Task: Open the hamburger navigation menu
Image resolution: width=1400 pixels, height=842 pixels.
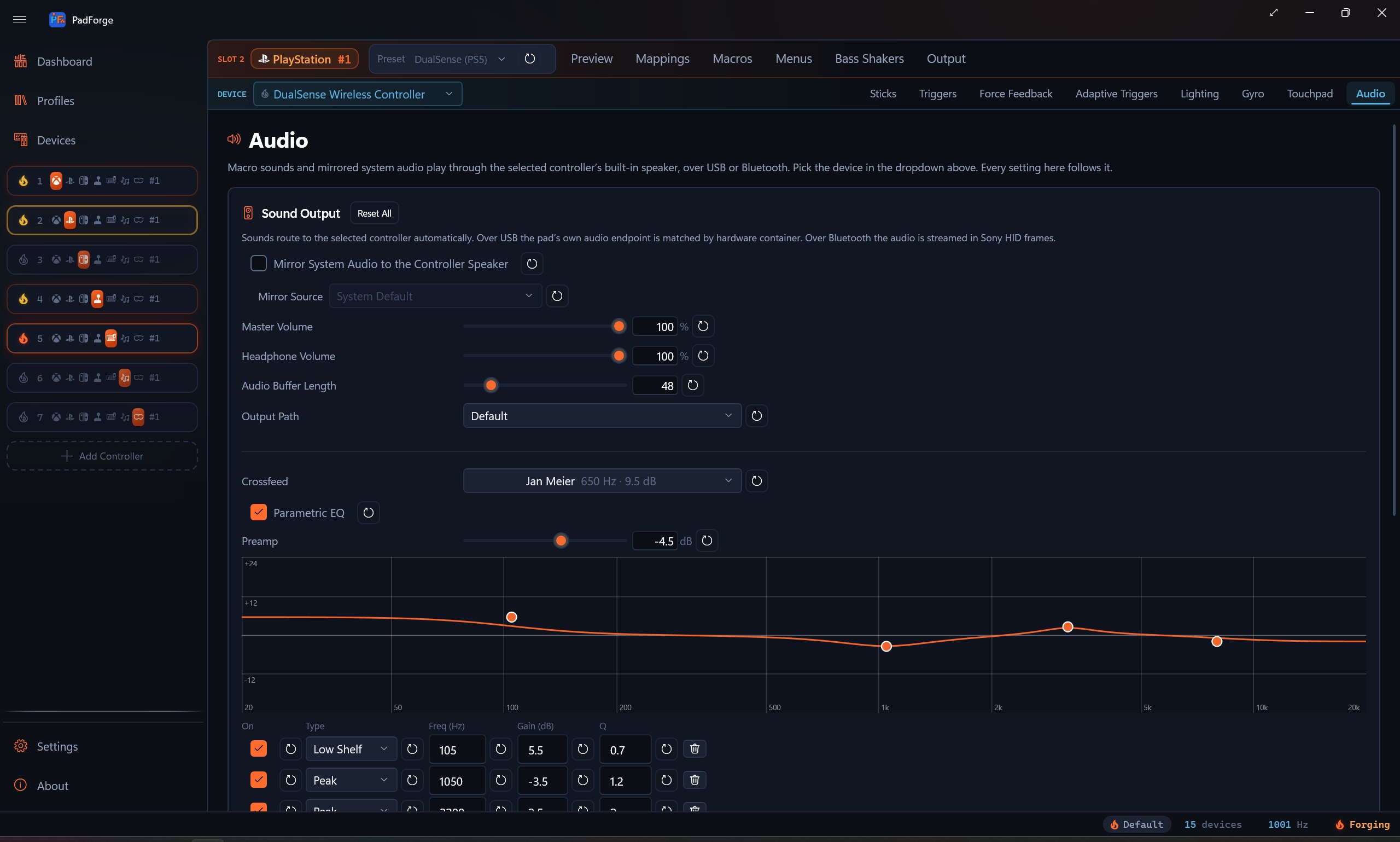Action: [x=20, y=19]
